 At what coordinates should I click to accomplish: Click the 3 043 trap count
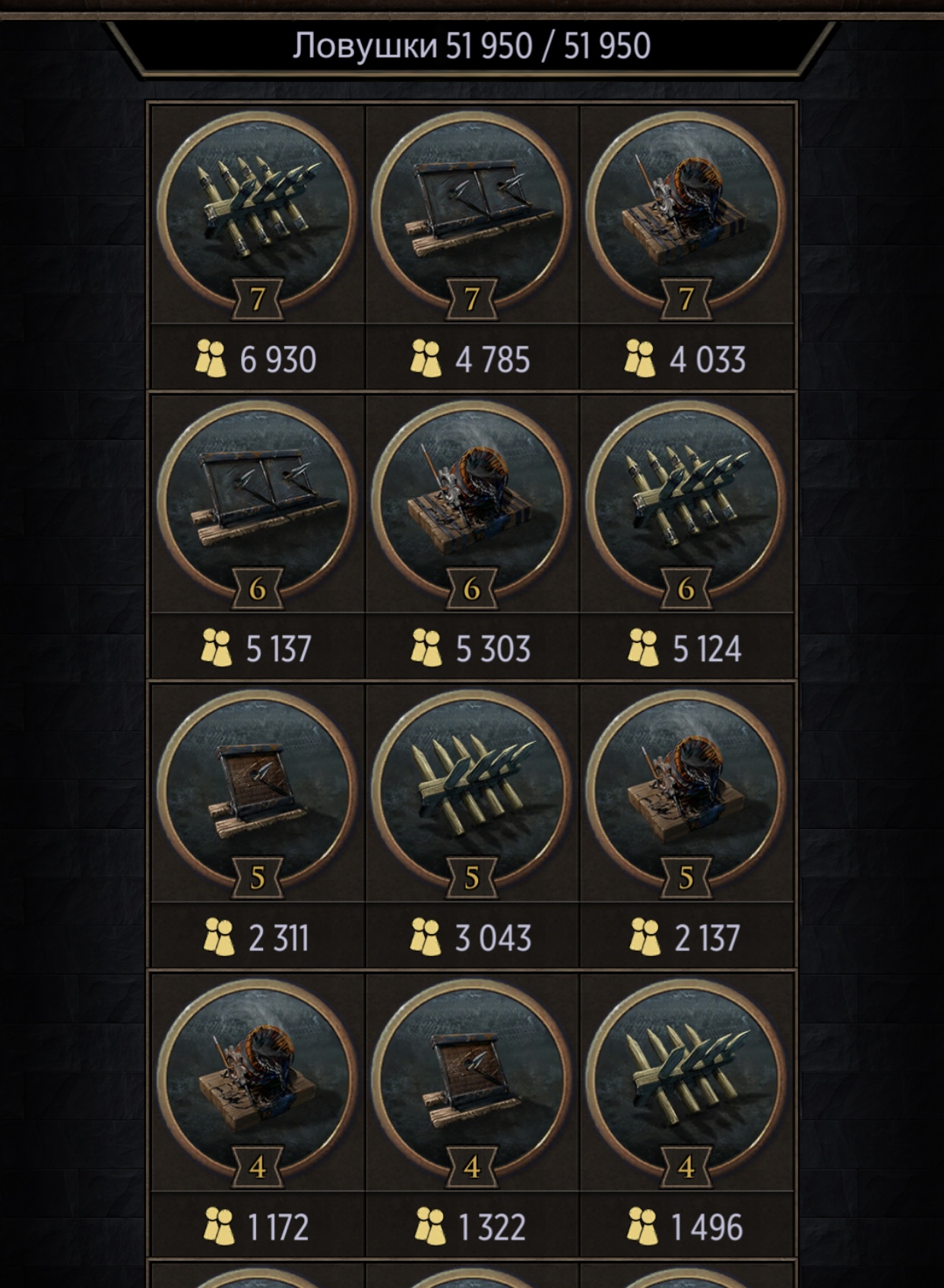click(x=493, y=938)
